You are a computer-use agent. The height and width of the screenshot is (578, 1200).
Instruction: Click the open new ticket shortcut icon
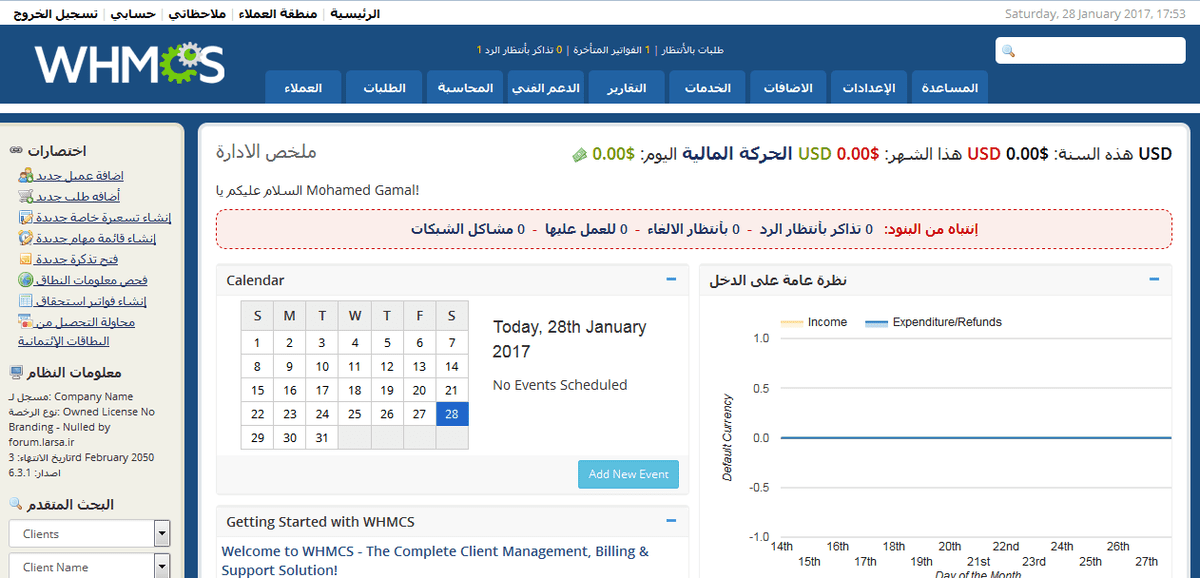[26, 260]
